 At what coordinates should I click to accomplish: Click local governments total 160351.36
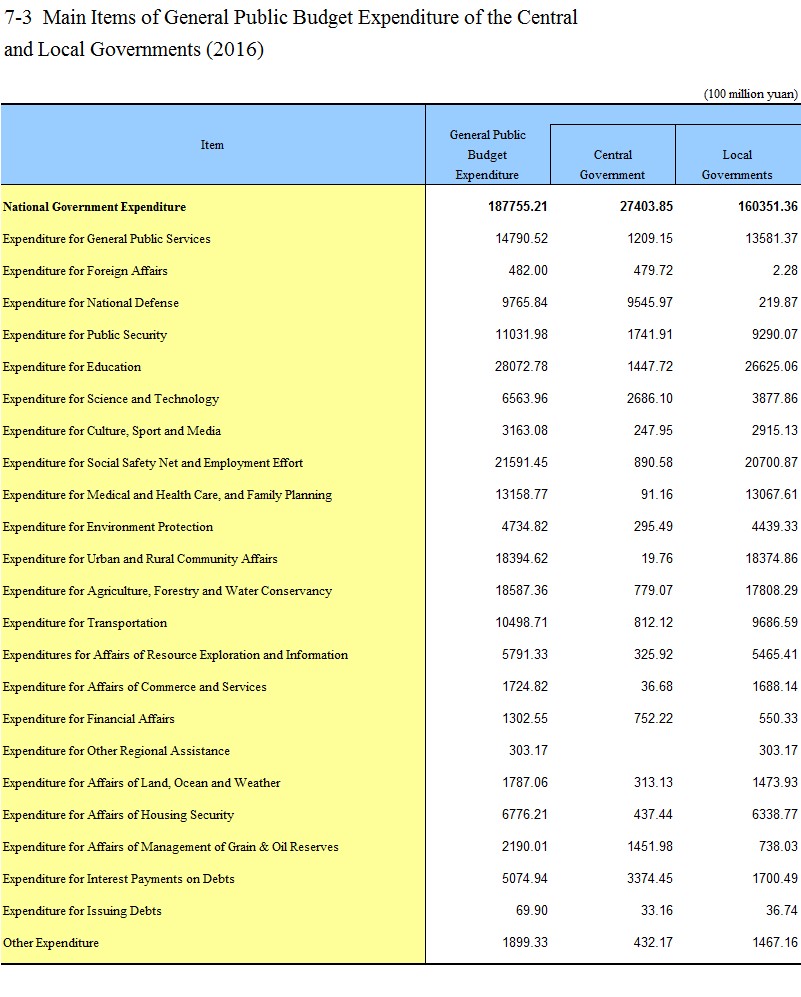pos(767,207)
